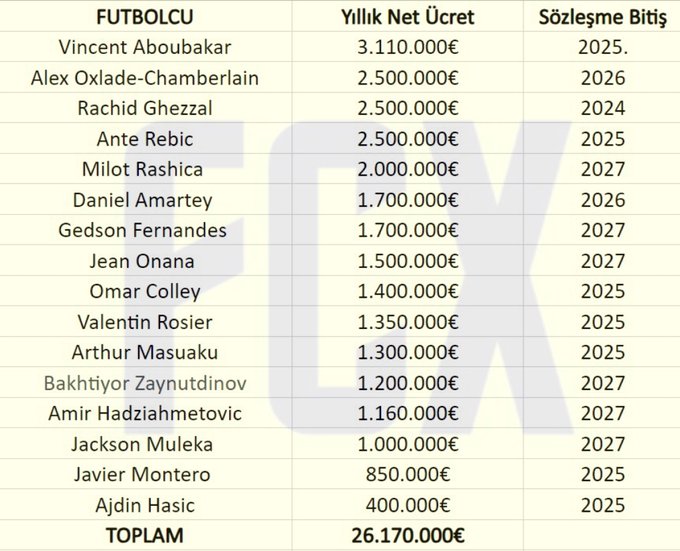Viewport: 680px width, 551px height.
Task: Click the Bakhtiyor Zaynutdinov name cell
Action: (x=143, y=383)
